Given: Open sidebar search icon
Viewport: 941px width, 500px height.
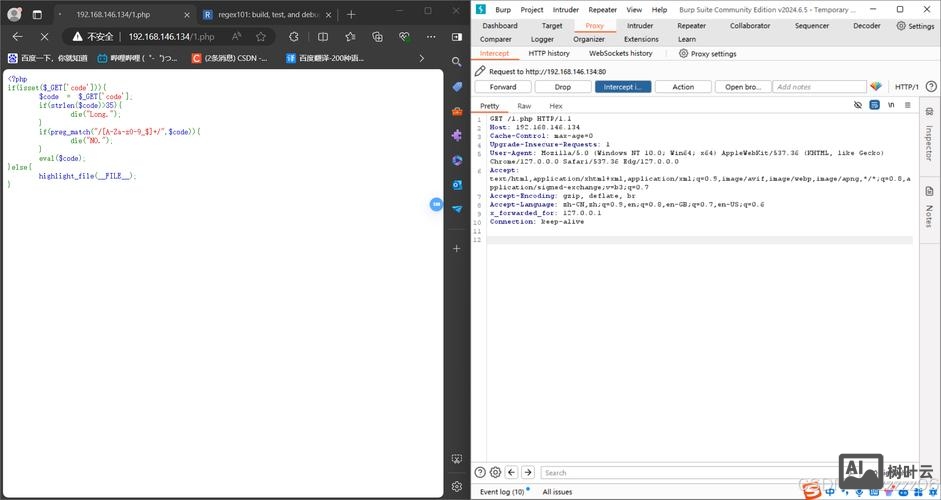Looking at the screenshot, I should tap(457, 62).
